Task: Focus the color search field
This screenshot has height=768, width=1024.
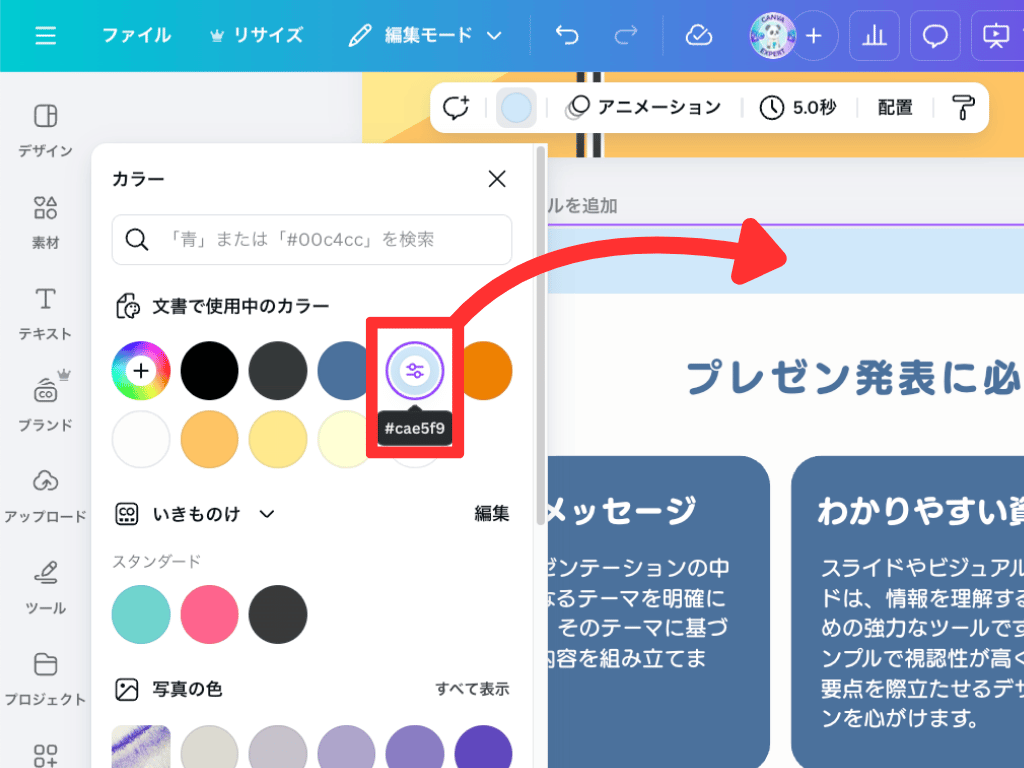Action: 312,240
